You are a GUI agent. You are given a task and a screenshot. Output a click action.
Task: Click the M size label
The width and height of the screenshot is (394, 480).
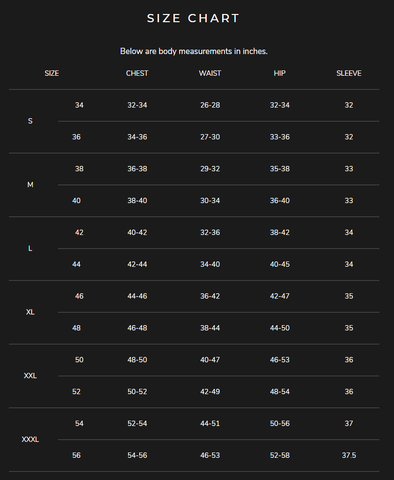[x=30, y=185]
